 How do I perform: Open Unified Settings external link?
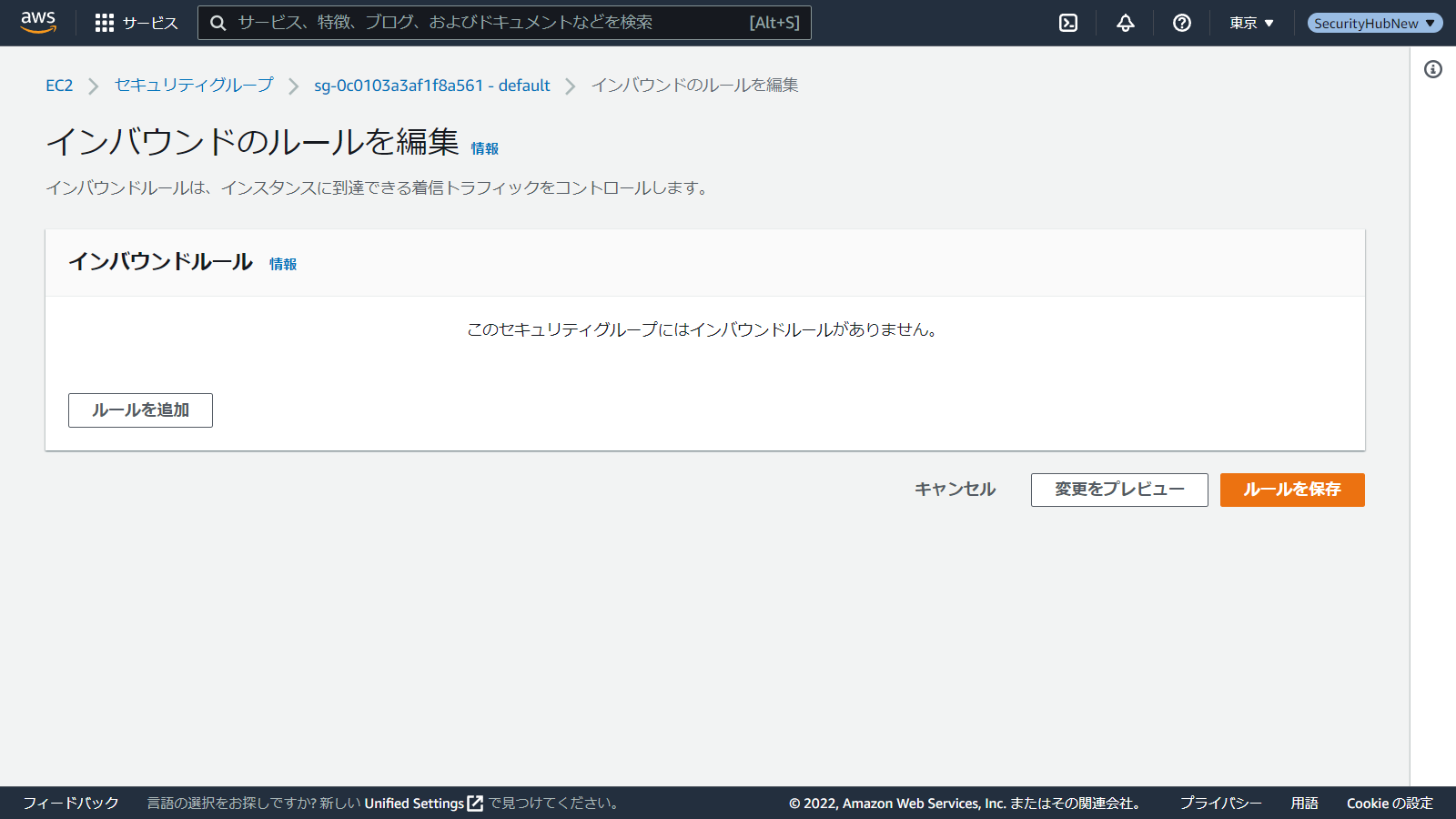coord(423,804)
